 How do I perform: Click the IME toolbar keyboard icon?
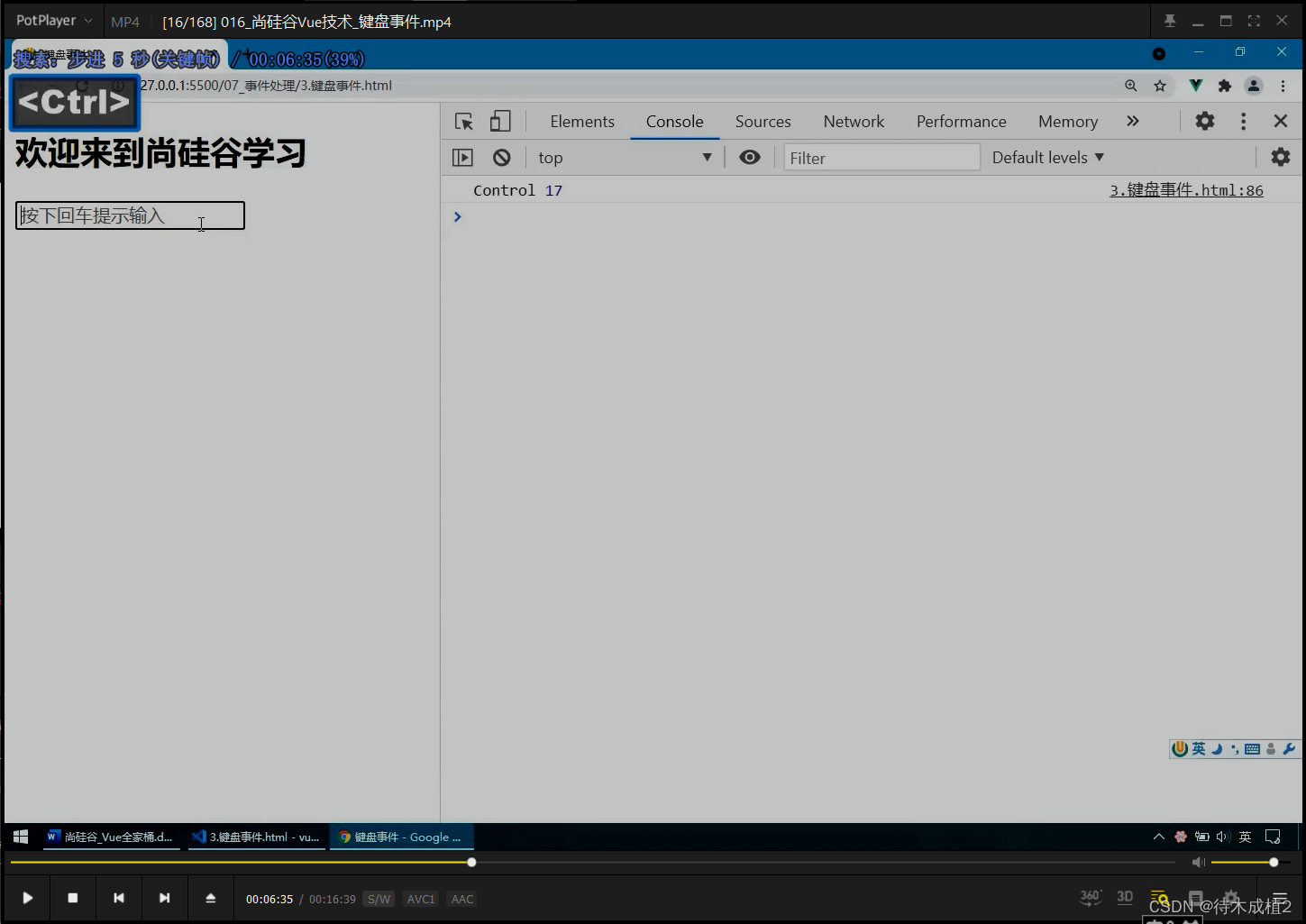click(x=1252, y=749)
